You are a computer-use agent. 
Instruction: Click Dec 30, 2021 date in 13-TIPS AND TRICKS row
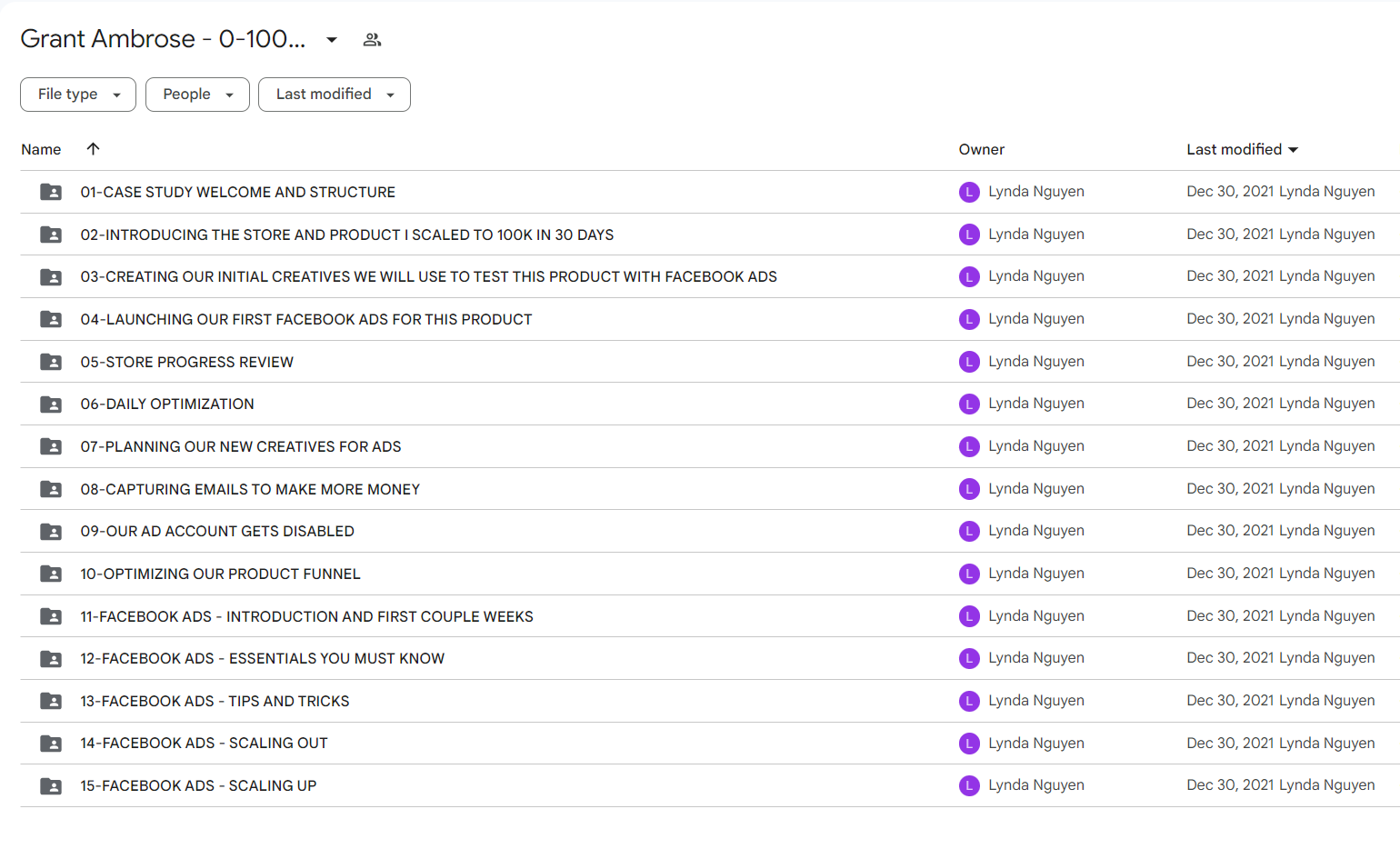coord(1230,701)
